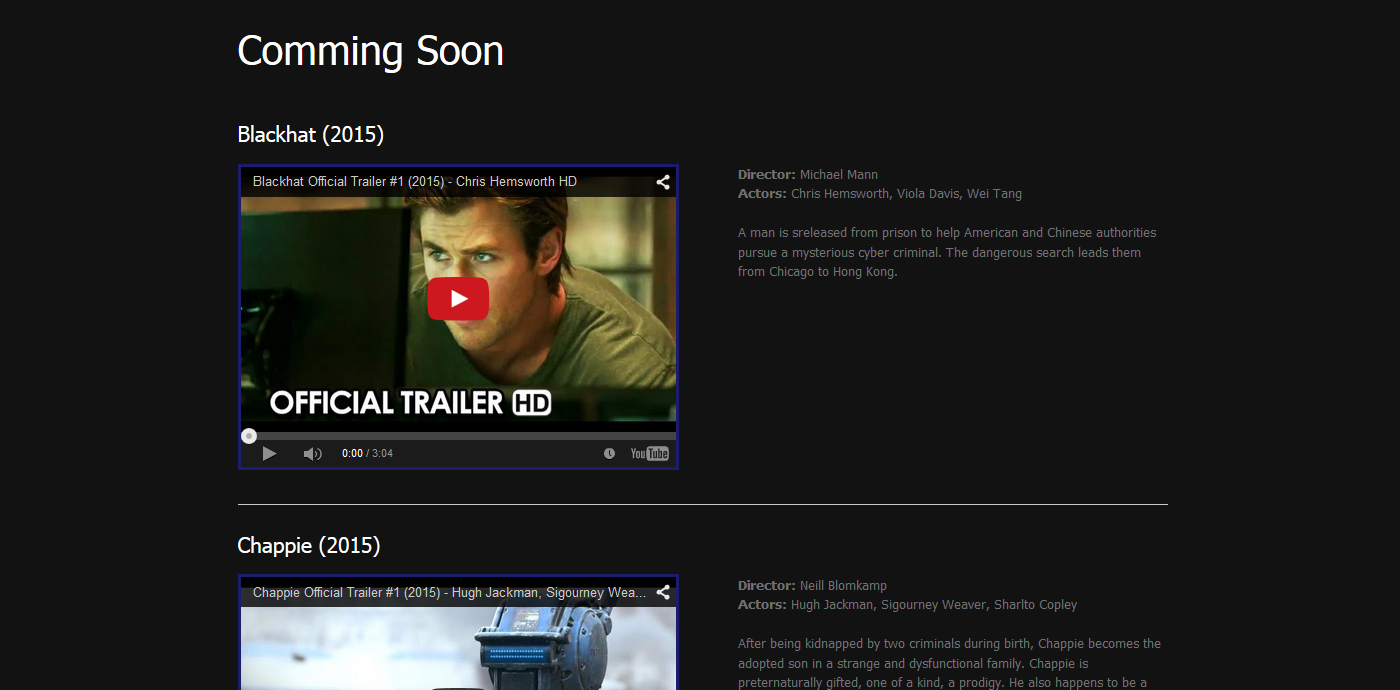
Task: Open the YouTube logo in Blackhat player
Action: [649, 454]
